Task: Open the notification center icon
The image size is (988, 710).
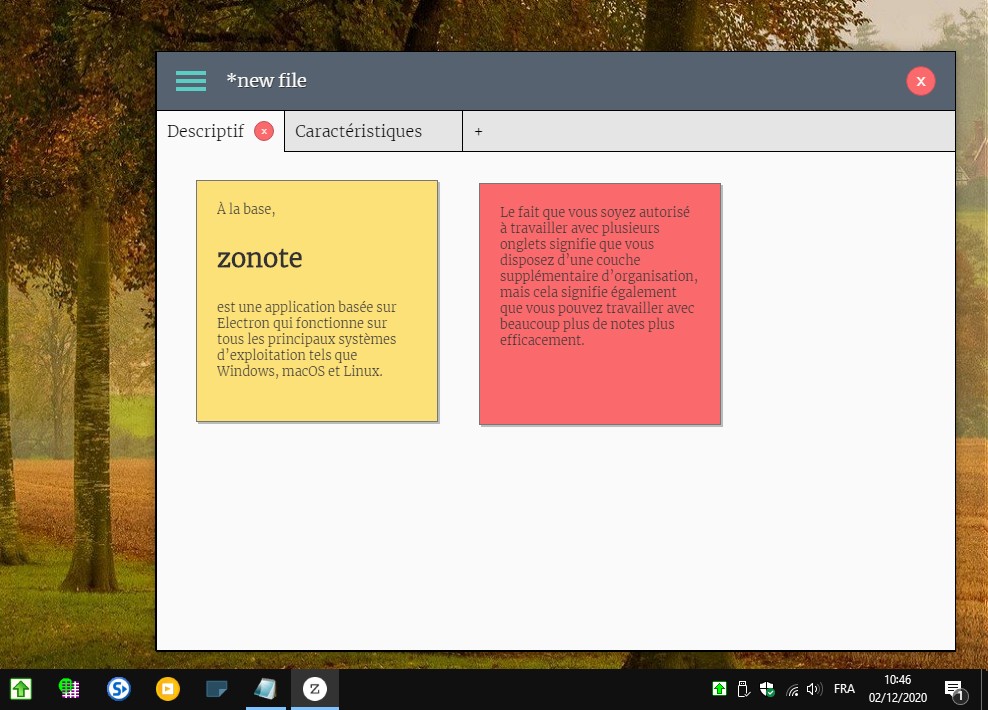Action: tap(955, 690)
